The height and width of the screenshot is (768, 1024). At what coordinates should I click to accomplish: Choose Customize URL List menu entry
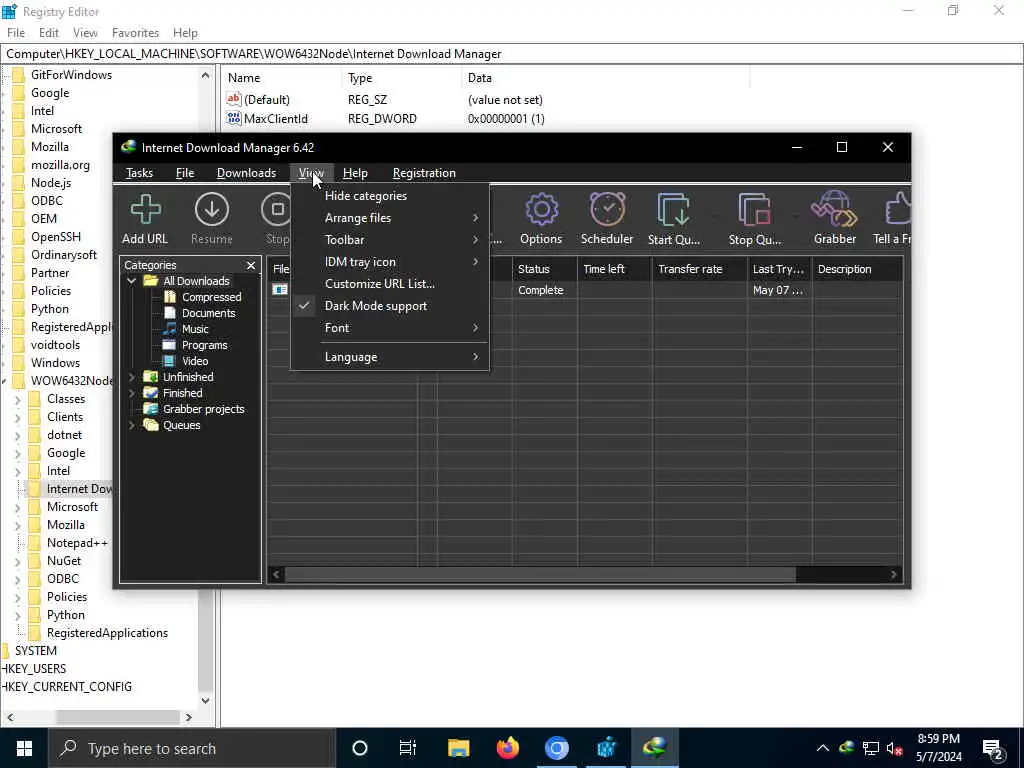pyautogui.click(x=390, y=284)
